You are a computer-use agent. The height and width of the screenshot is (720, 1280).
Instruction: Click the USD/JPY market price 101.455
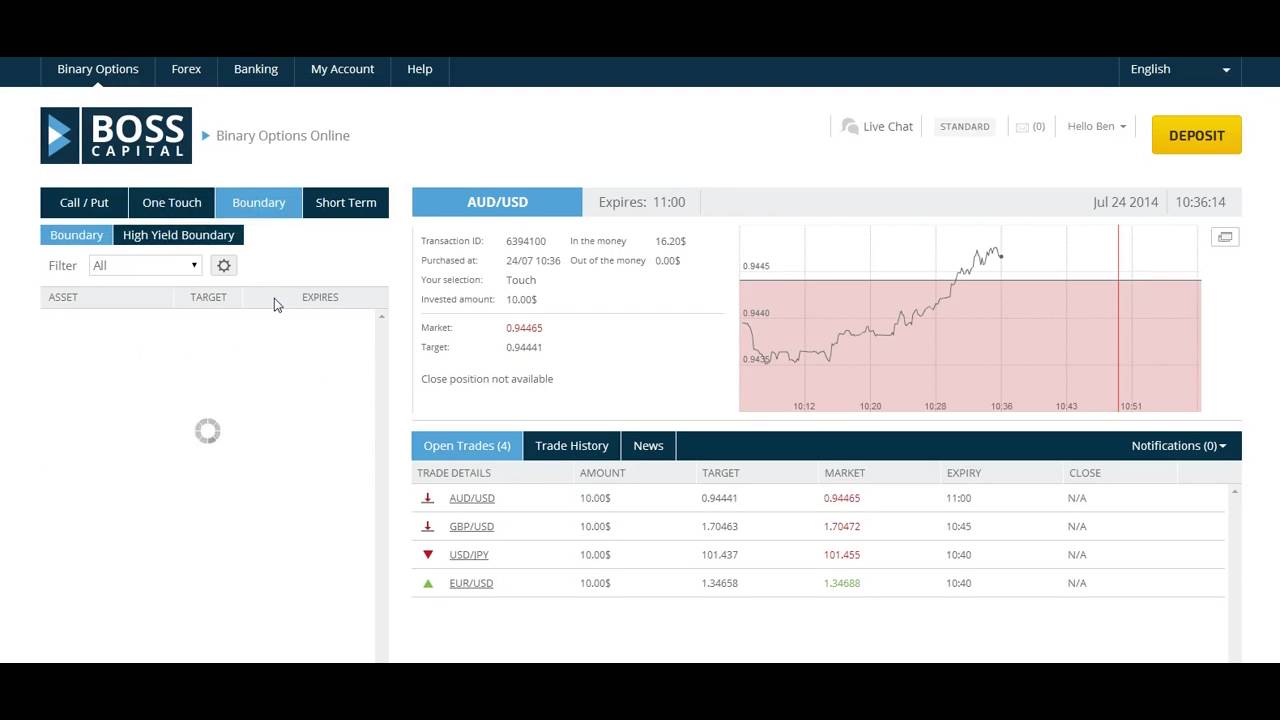click(x=842, y=555)
